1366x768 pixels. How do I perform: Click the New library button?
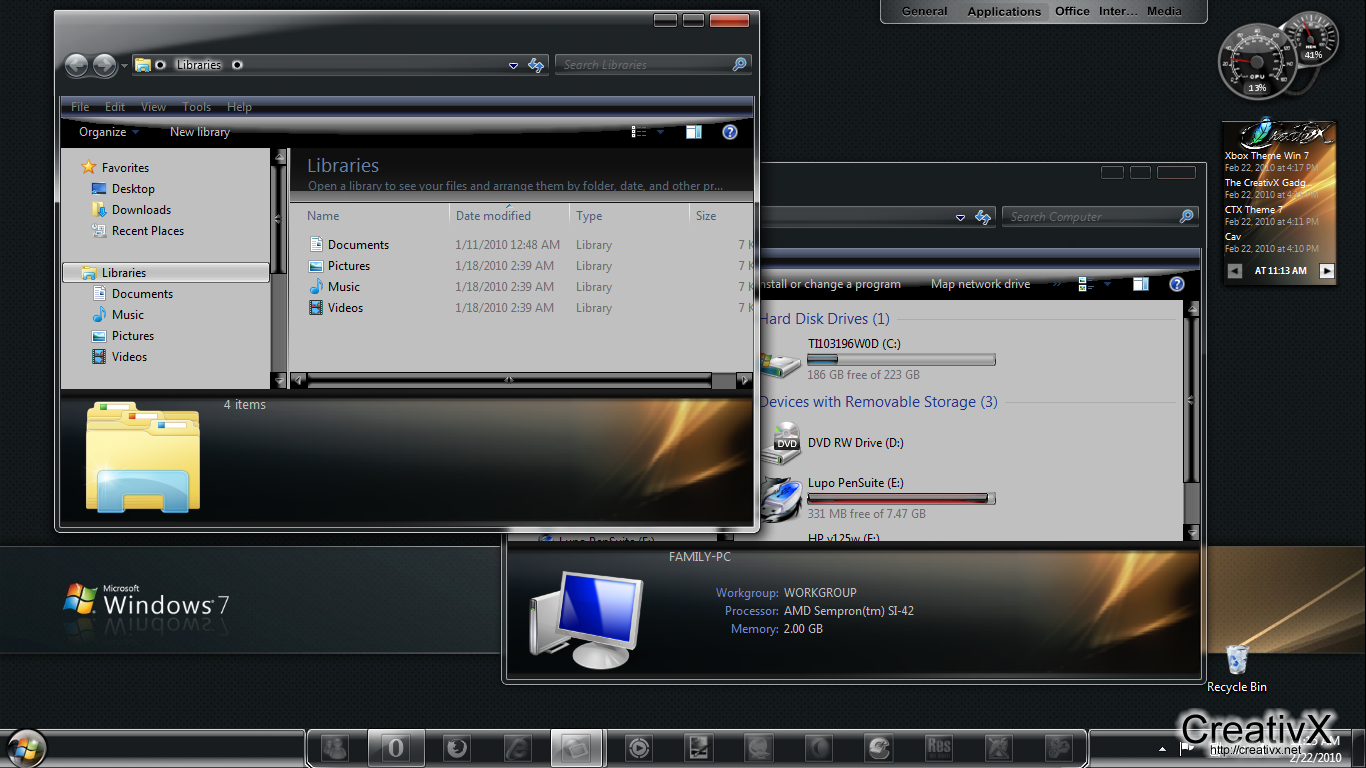[199, 131]
